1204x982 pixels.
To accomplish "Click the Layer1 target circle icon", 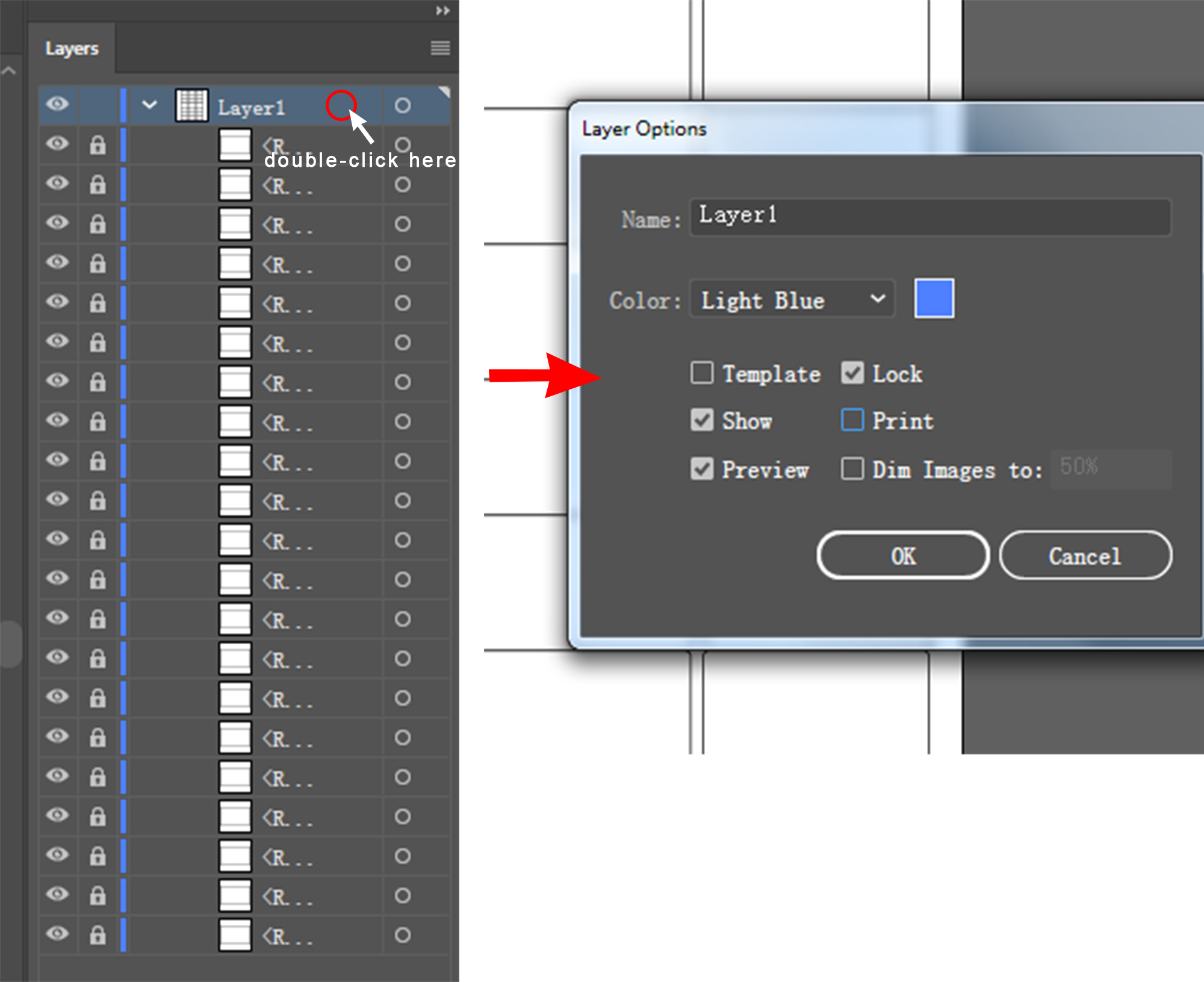I will [x=403, y=106].
